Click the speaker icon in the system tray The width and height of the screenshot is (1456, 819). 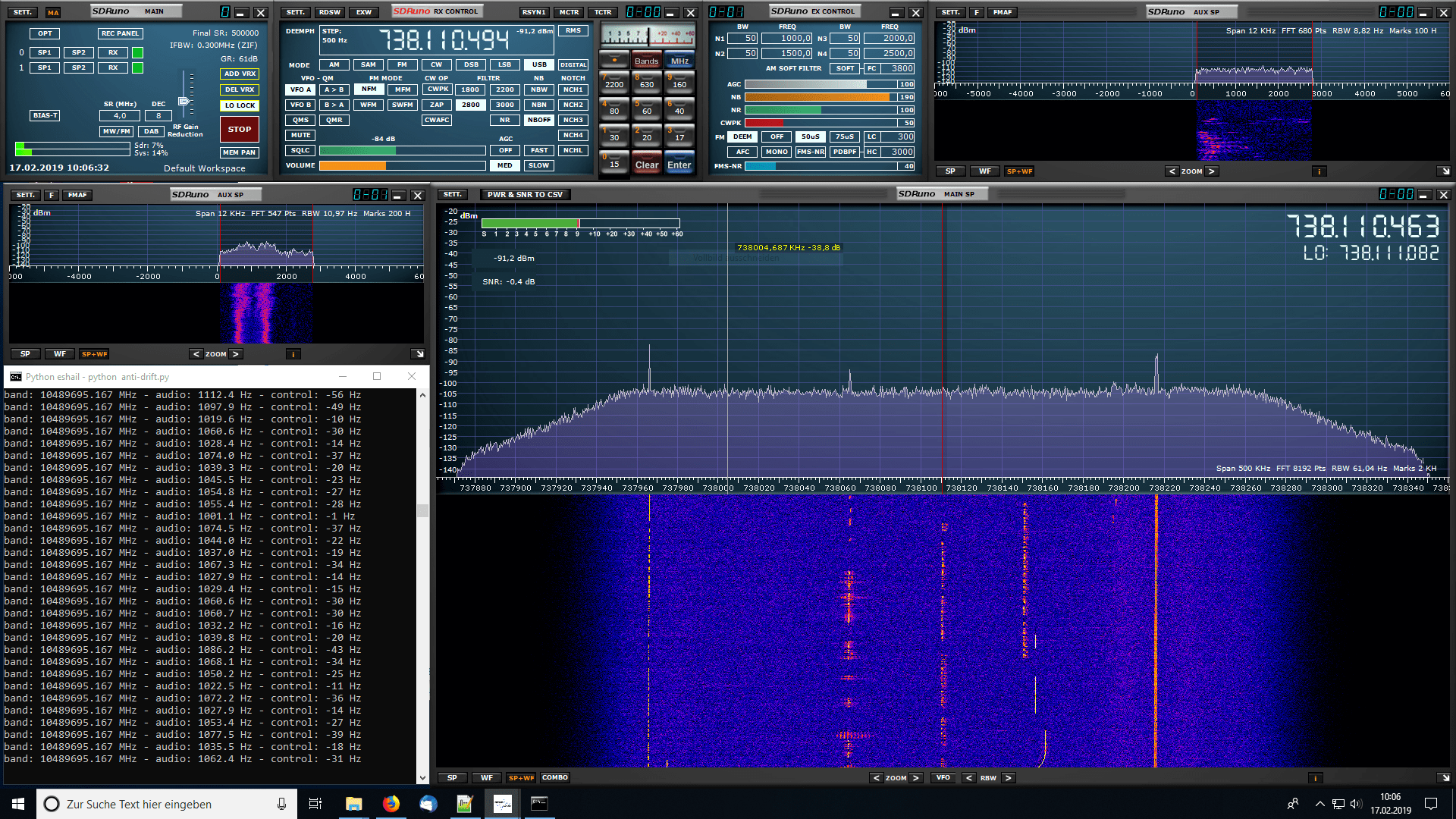(x=1354, y=804)
